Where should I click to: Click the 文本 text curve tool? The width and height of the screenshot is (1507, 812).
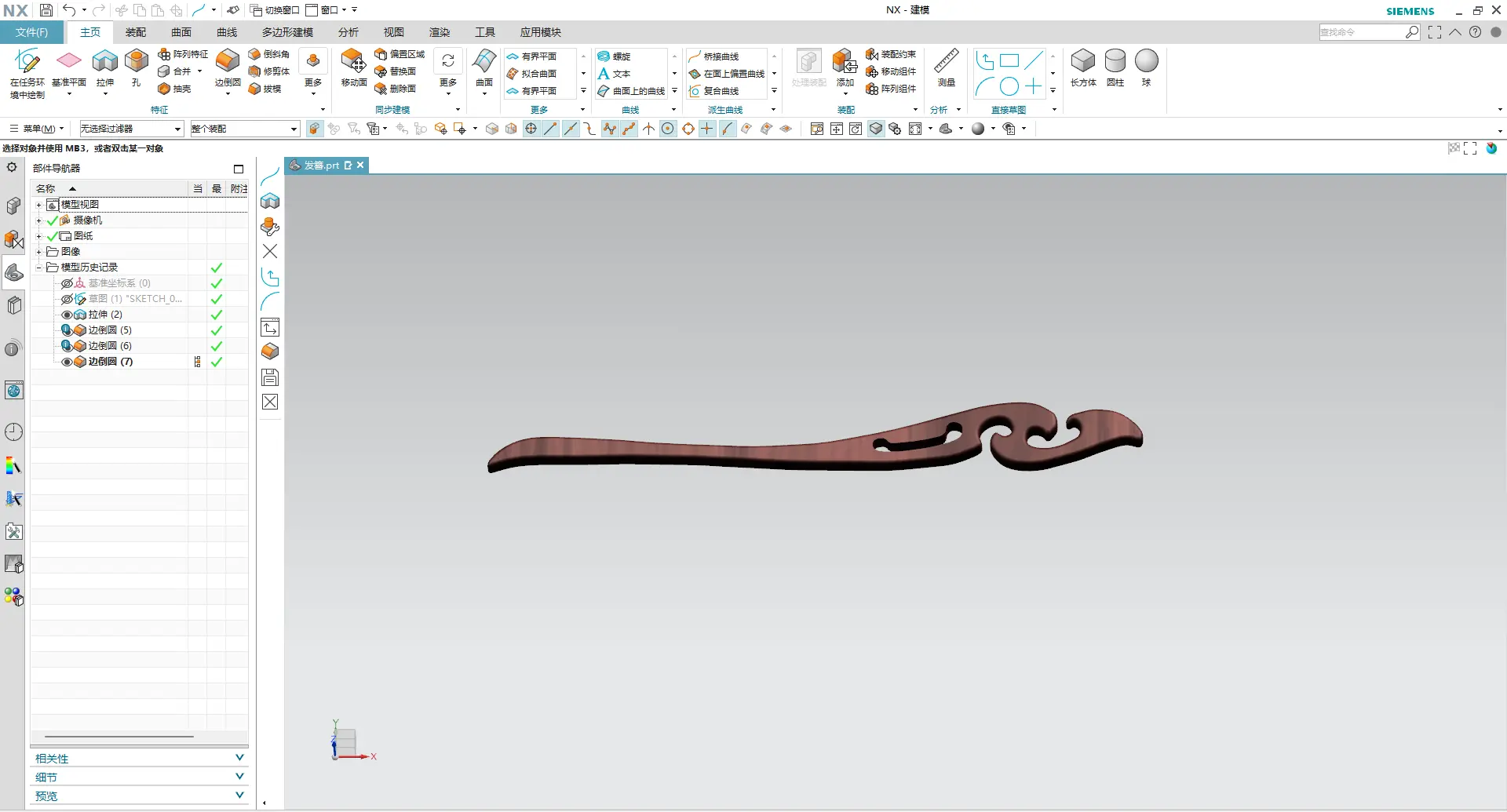[x=615, y=74]
